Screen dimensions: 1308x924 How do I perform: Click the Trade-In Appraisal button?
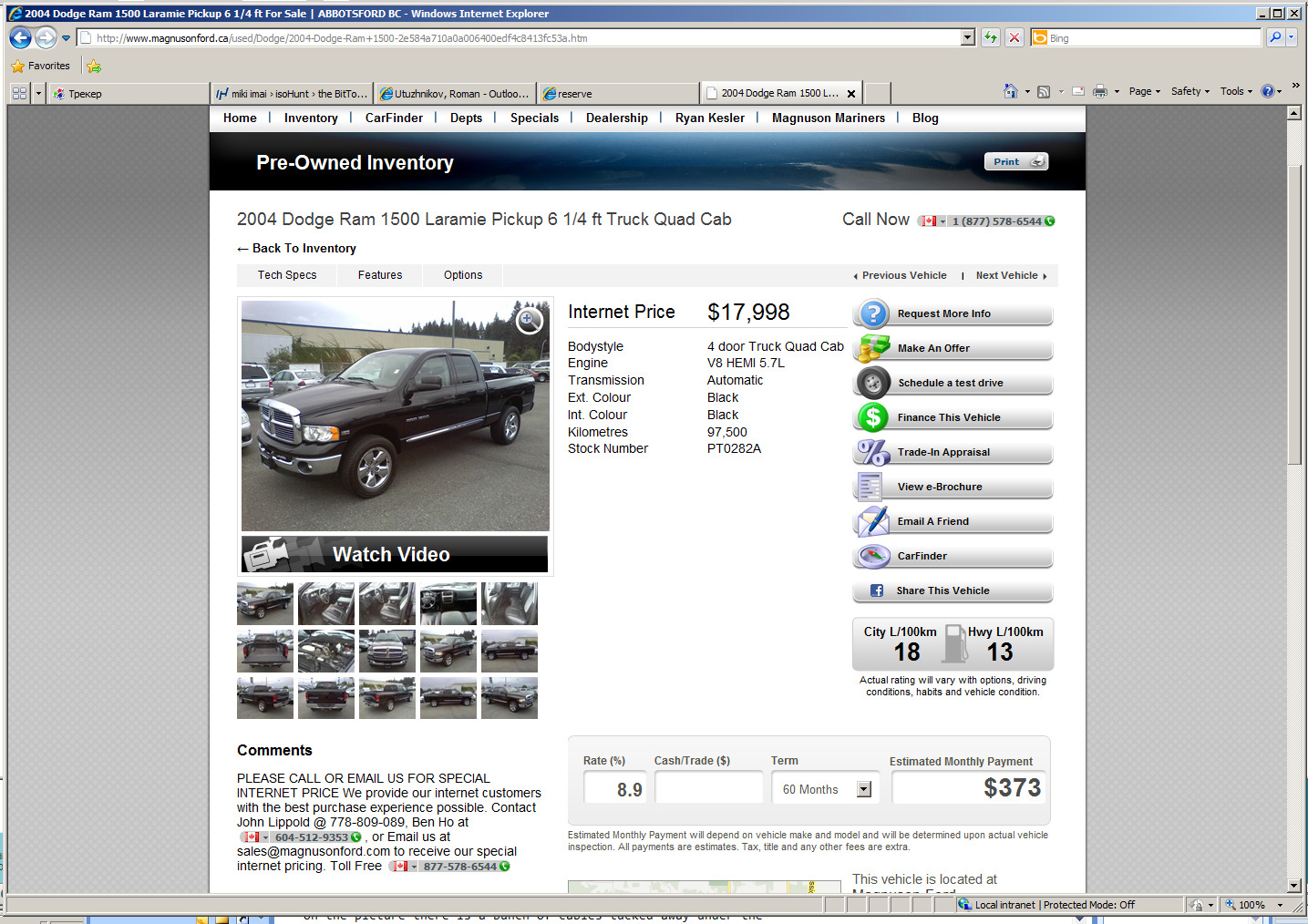(x=953, y=452)
